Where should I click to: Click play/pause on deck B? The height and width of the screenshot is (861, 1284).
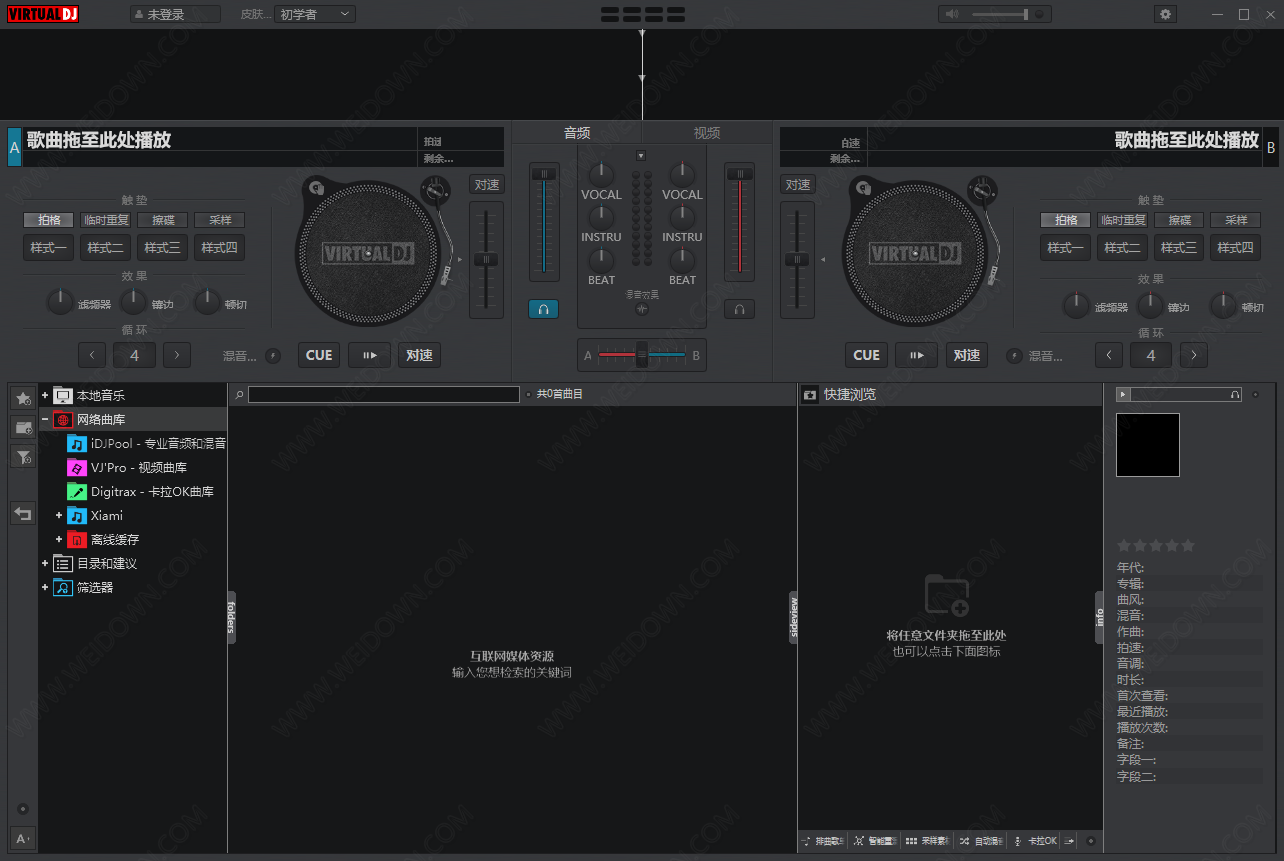point(916,355)
